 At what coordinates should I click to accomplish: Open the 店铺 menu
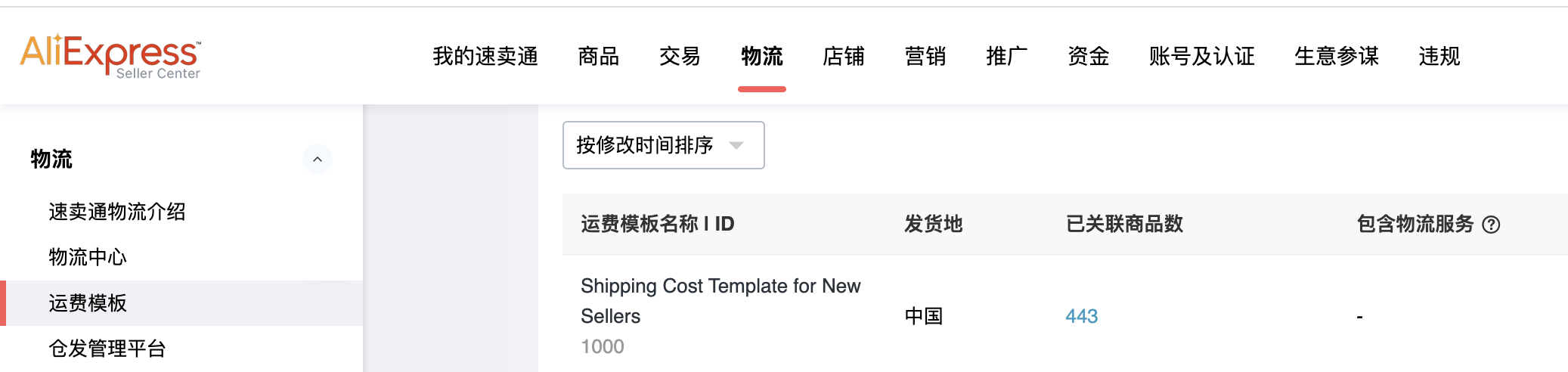pyautogui.click(x=843, y=56)
